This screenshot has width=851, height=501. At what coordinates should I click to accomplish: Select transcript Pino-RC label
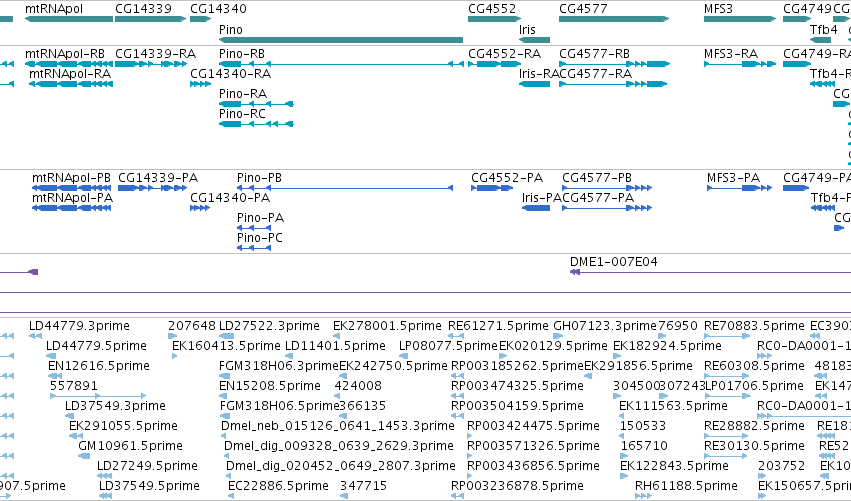click(242, 114)
